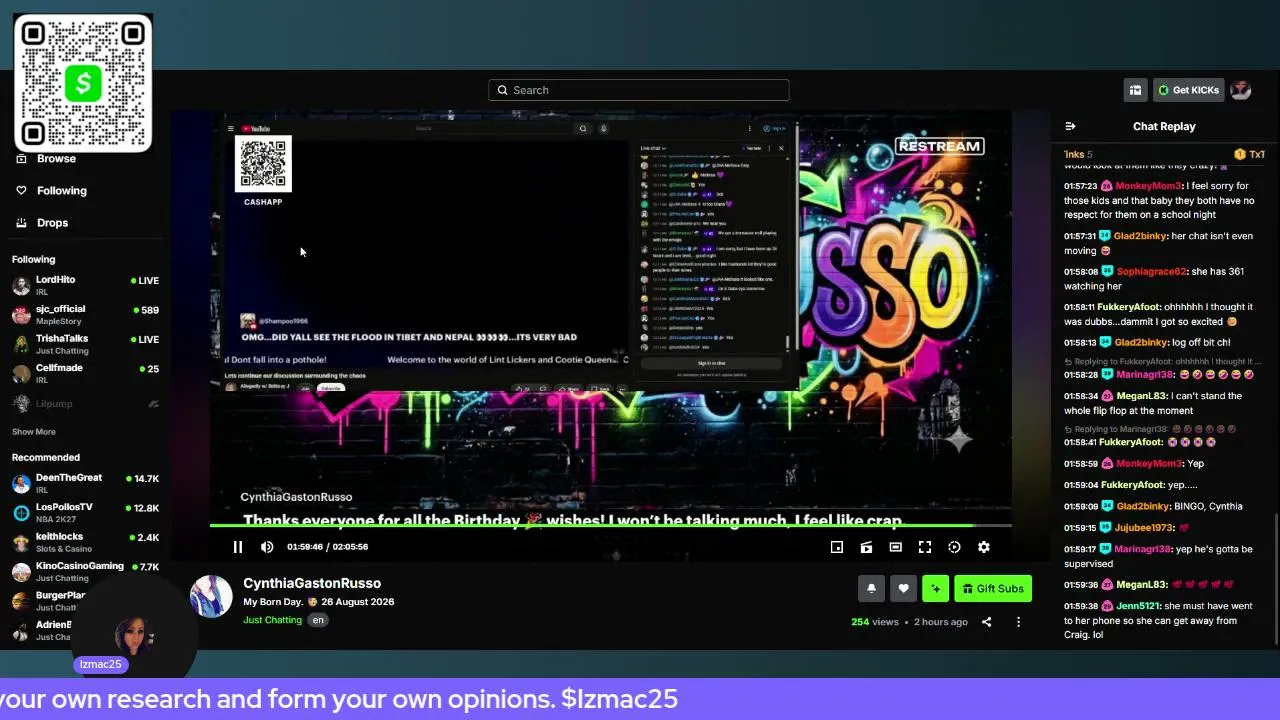
Task: Click the Following heart sidebar icon
Action: (x=21, y=190)
